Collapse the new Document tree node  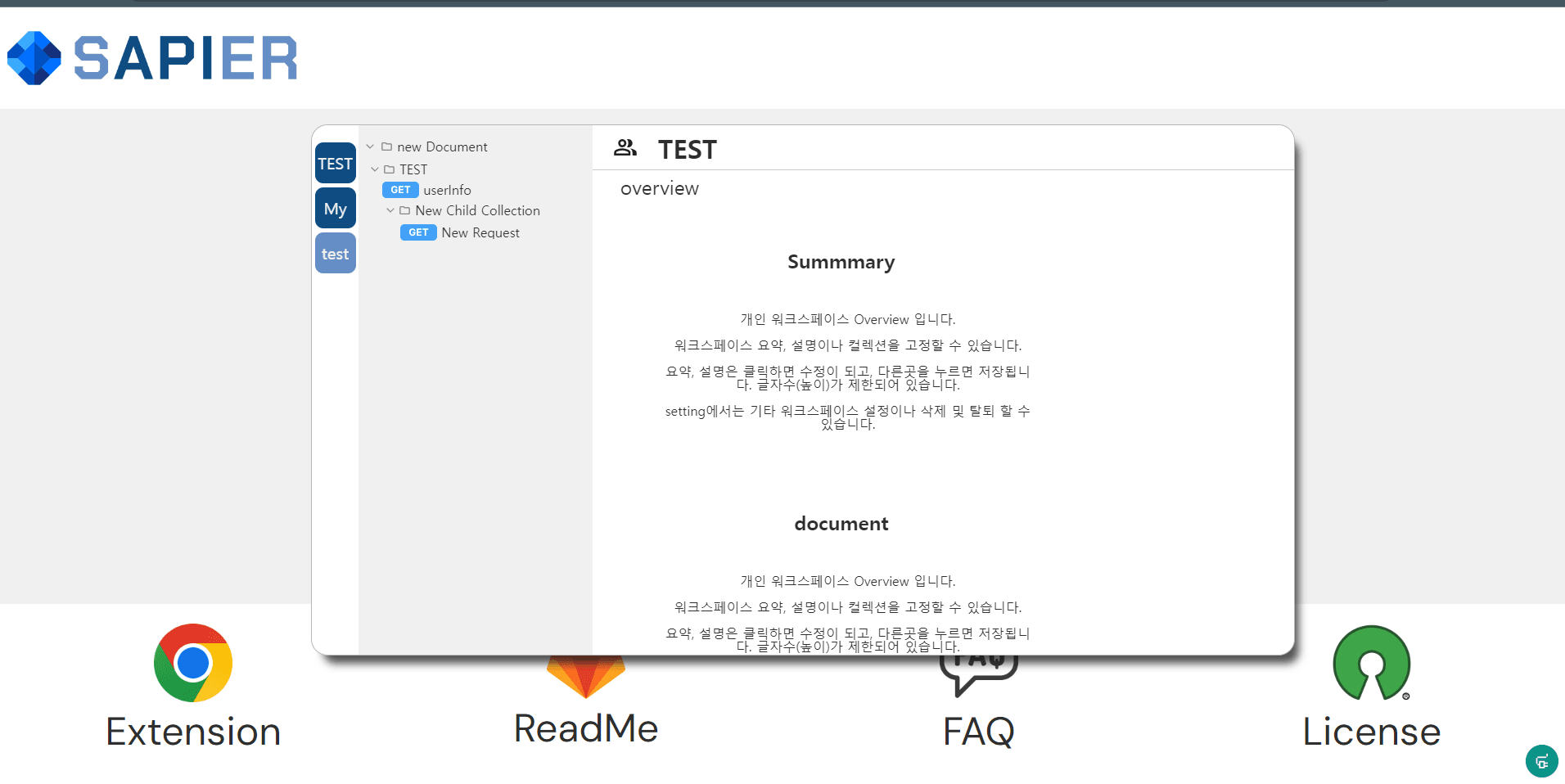coord(370,146)
